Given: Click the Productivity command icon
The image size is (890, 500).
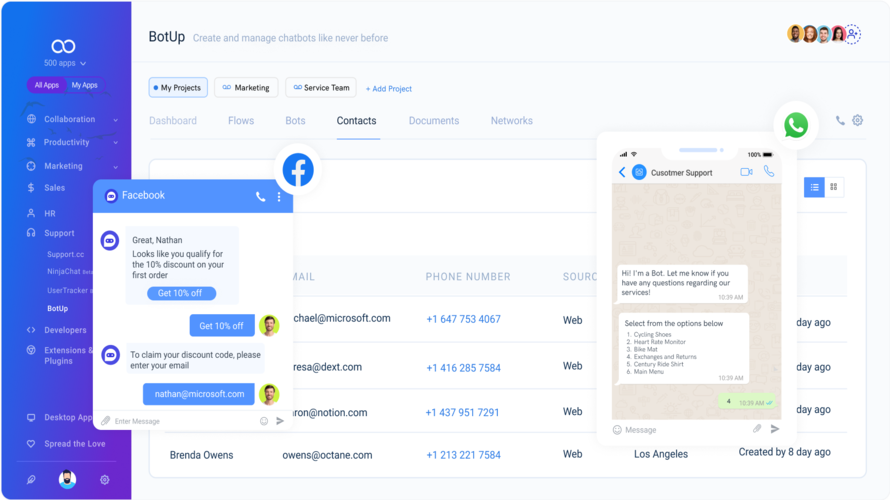Looking at the screenshot, I should [31, 142].
